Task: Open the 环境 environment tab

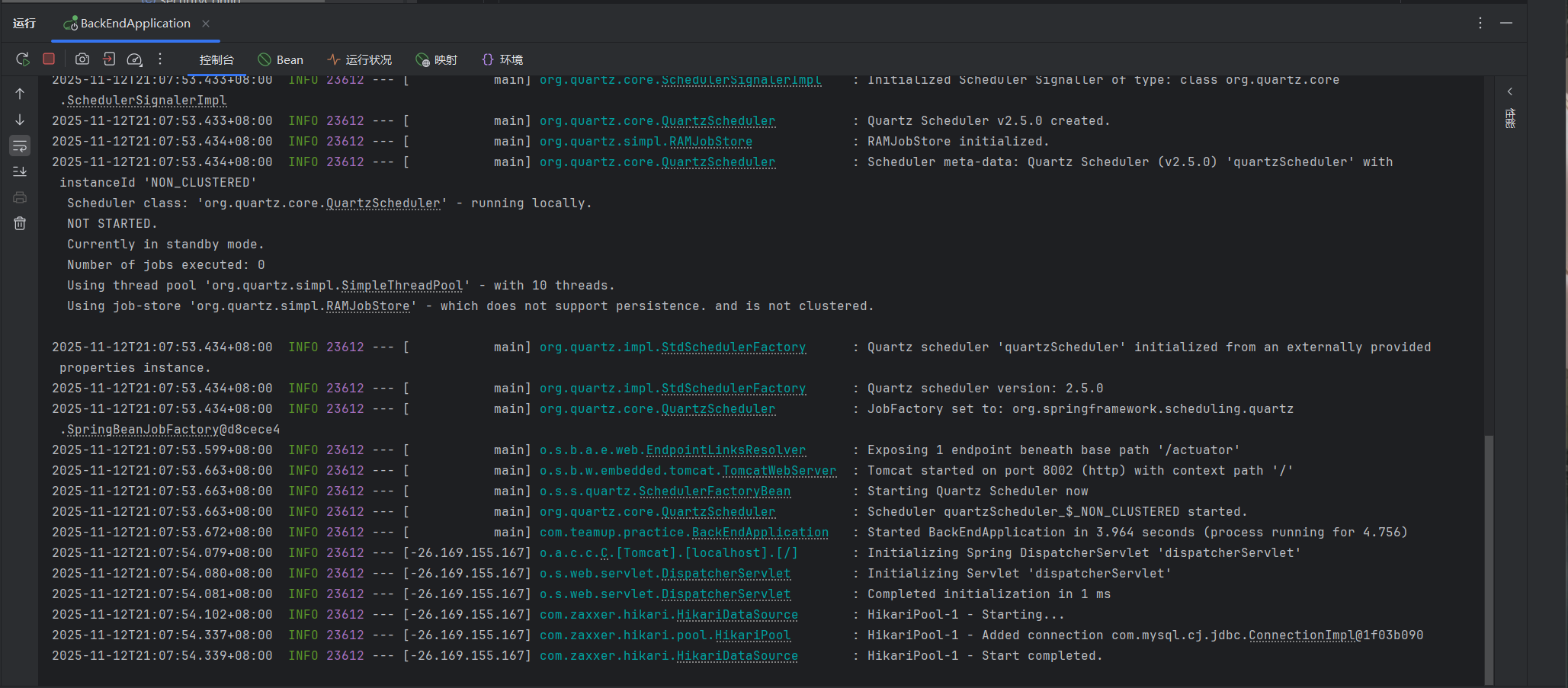Action: point(502,59)
